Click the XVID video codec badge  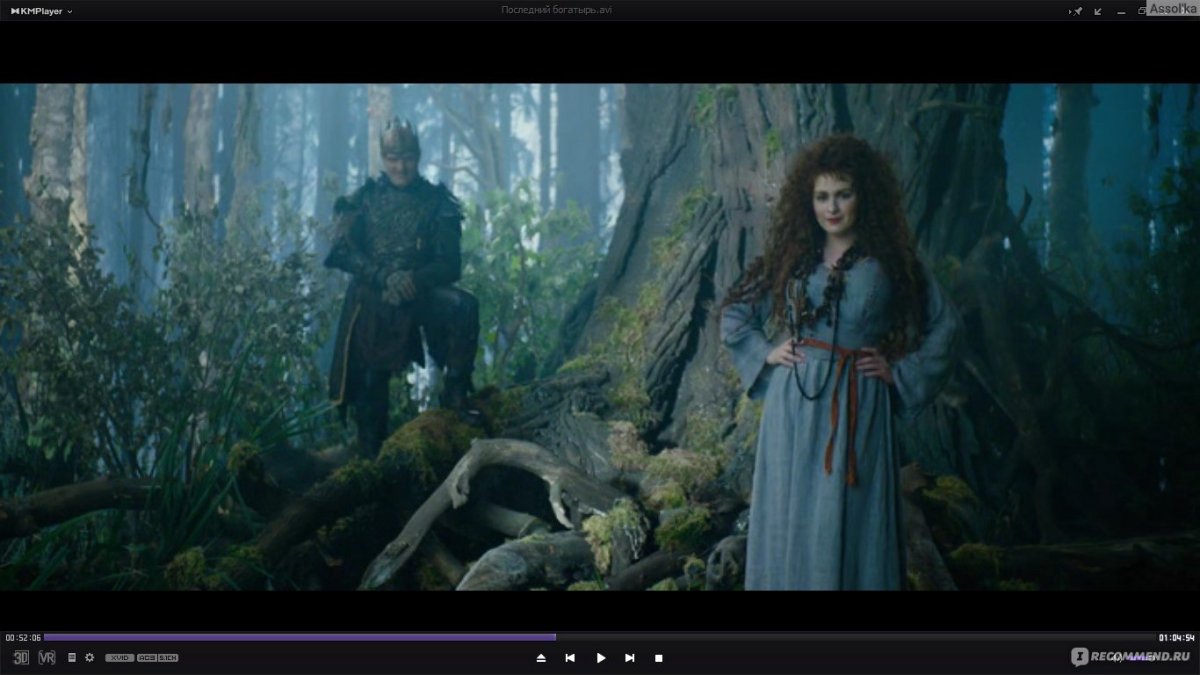coord(119,658)
